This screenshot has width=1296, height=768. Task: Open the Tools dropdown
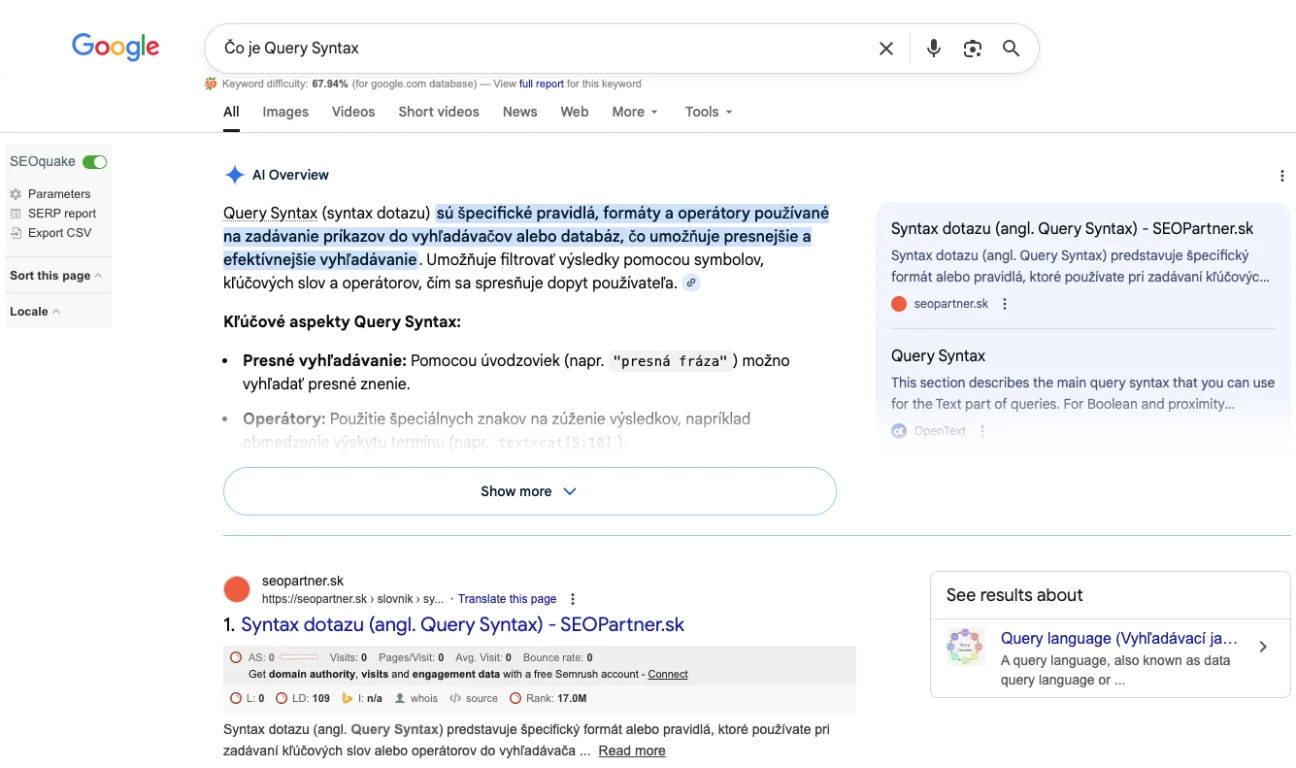click(x=708, y=112)
